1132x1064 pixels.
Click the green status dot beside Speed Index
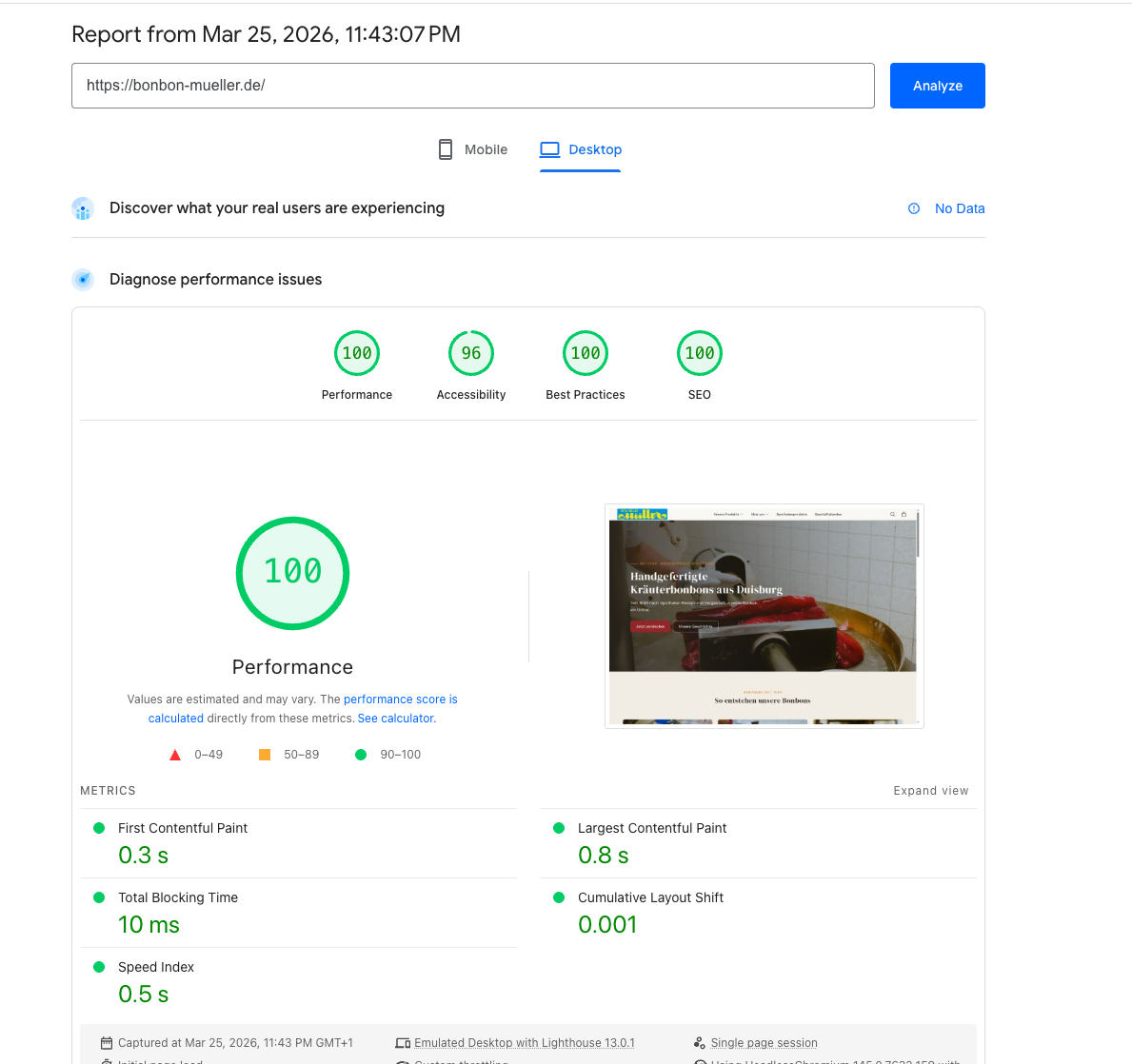[x=99, y=966]
